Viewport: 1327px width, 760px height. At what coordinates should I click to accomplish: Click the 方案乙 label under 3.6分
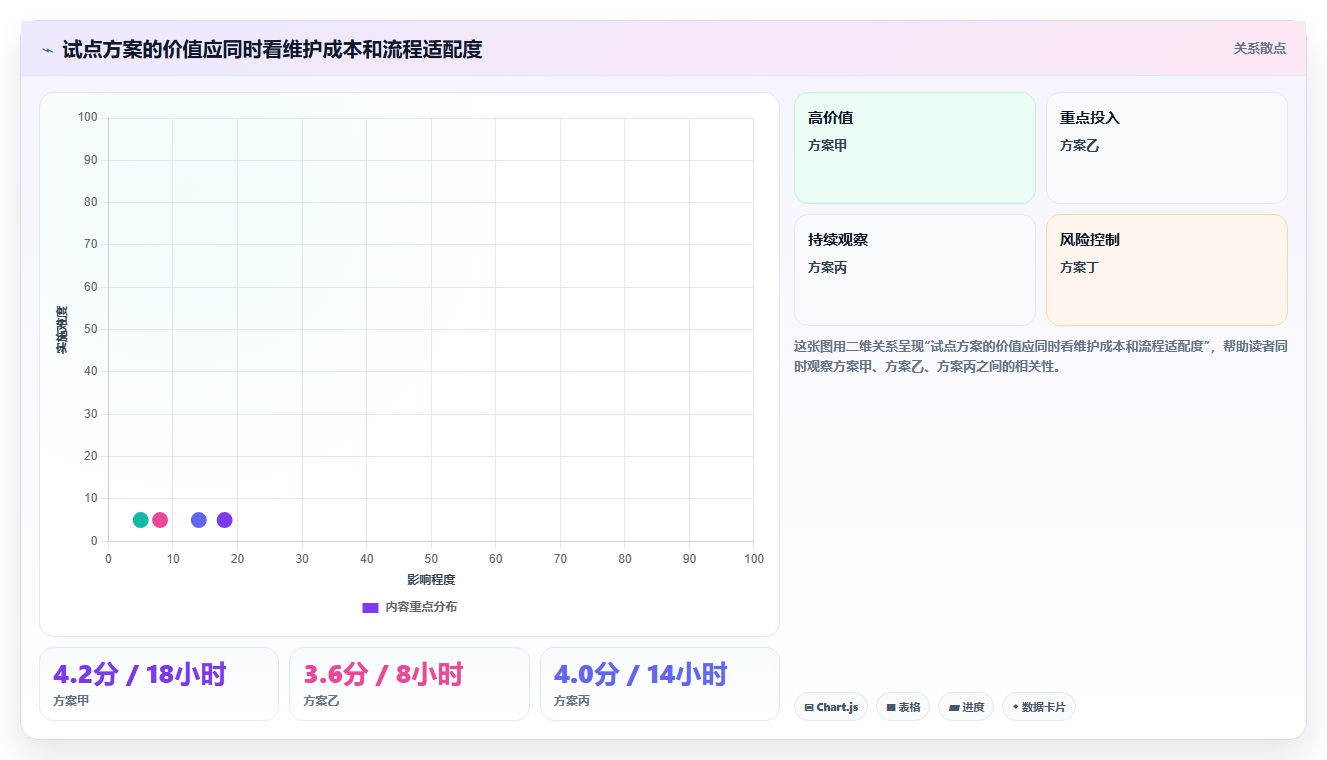point(322,701)
